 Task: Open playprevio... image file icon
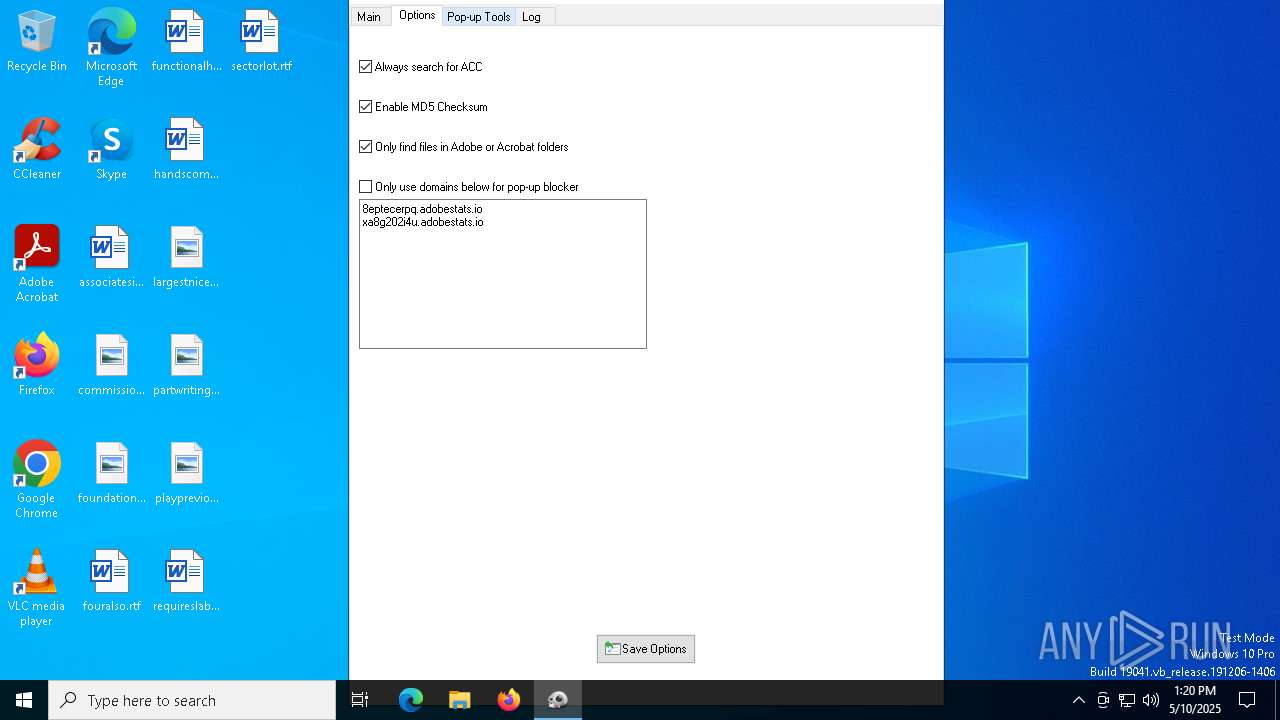[x=186, y=474]
